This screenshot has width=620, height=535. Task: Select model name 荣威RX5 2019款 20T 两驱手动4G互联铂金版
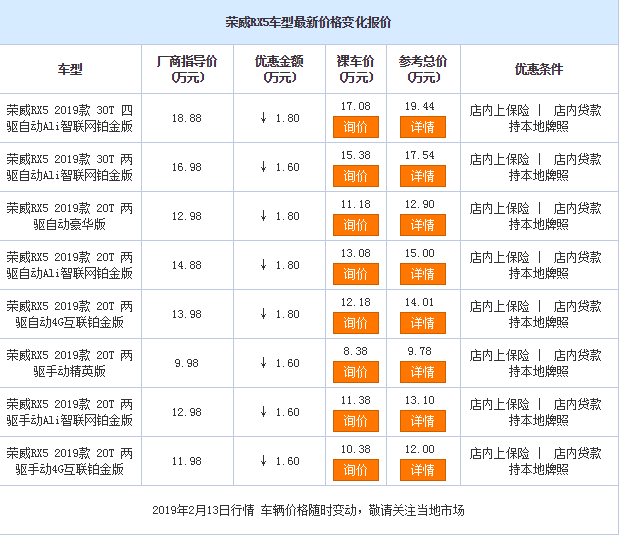[70, 461]
